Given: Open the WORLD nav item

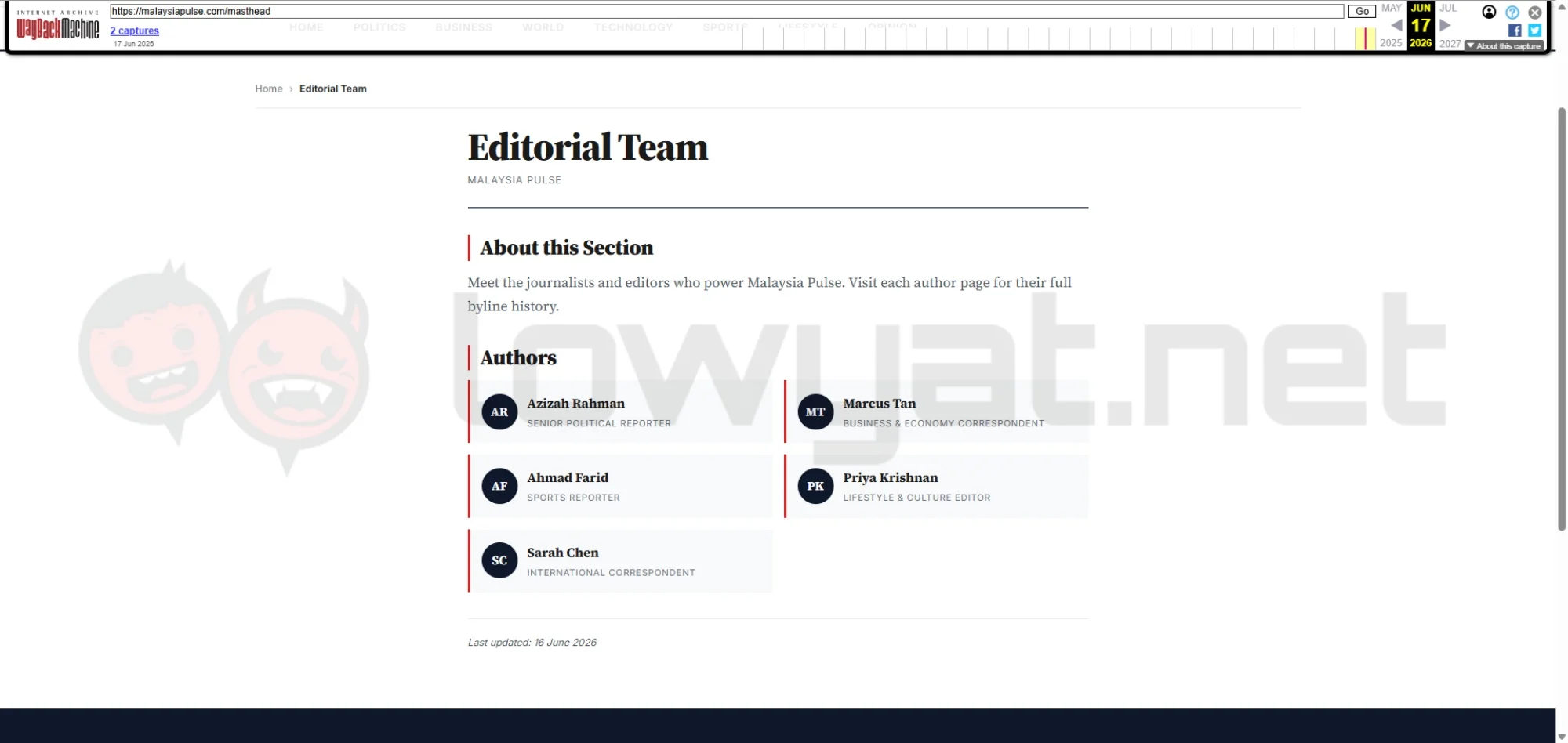Looking at the screenshot, I should click(543, 27).
